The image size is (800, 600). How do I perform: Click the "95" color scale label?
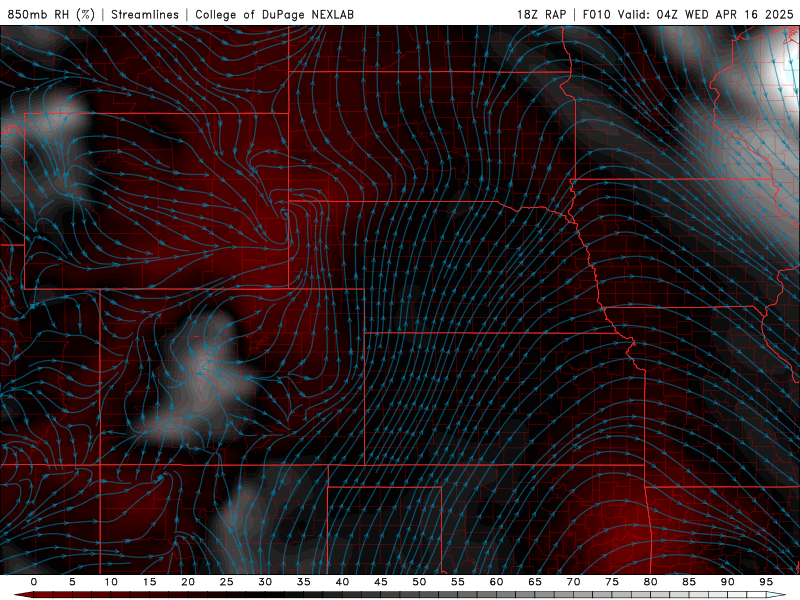(x=766, y=582)
